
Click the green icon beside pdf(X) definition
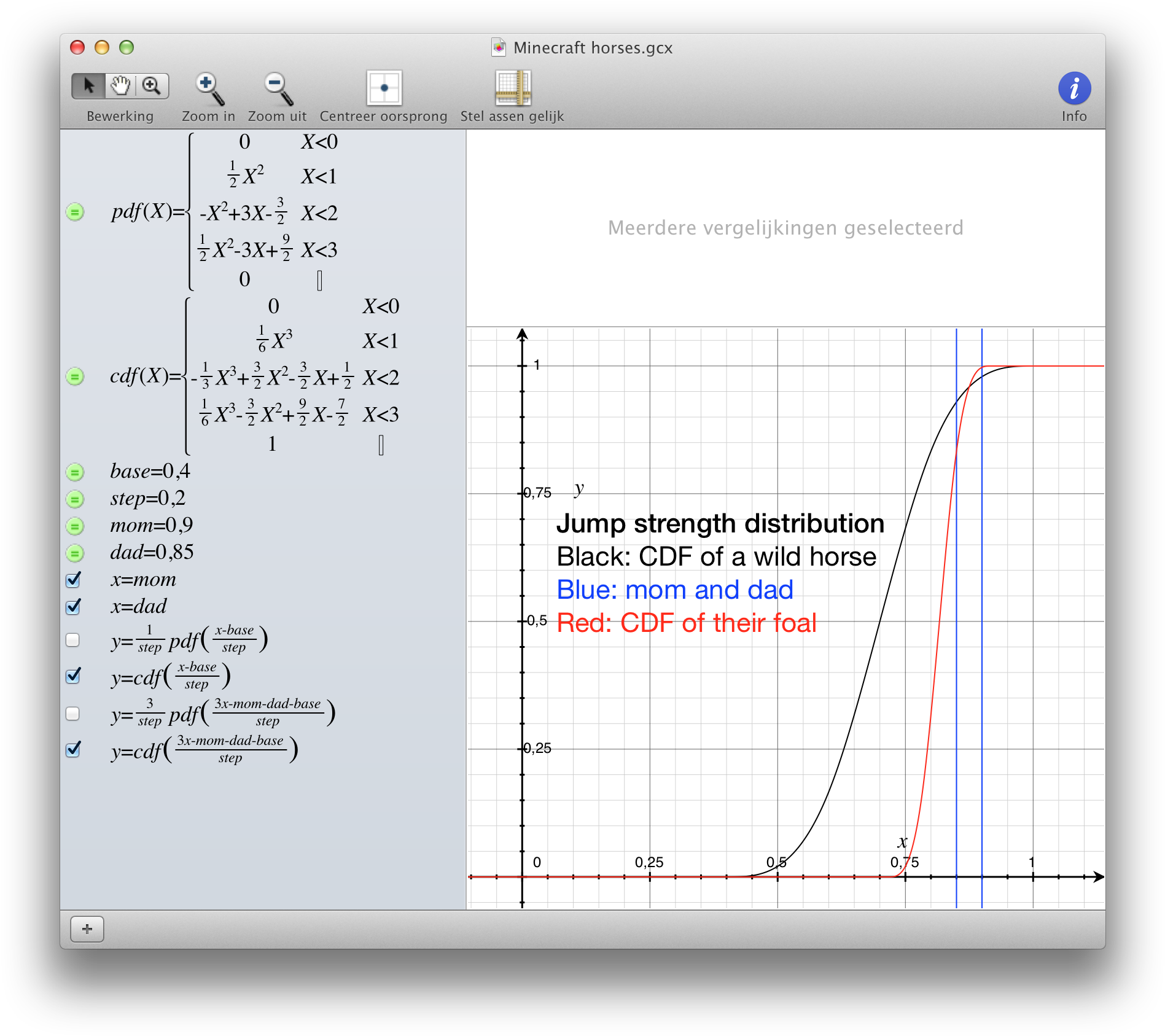point(75,212)
